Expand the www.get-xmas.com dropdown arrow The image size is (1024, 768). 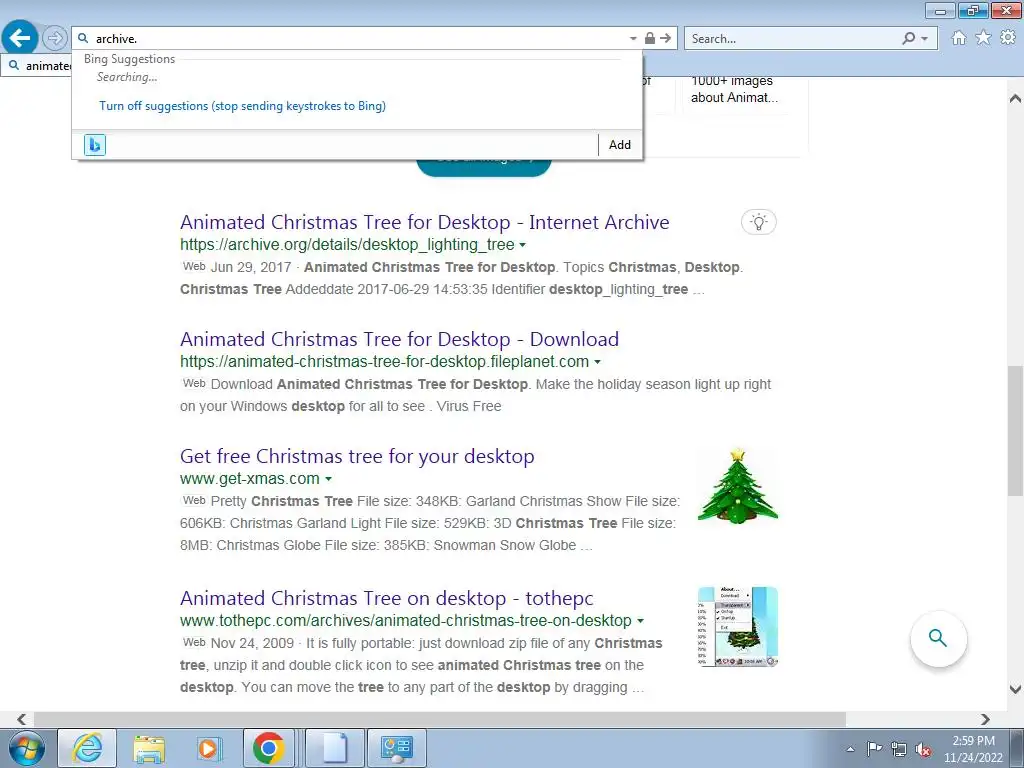[x=328, y=479]
